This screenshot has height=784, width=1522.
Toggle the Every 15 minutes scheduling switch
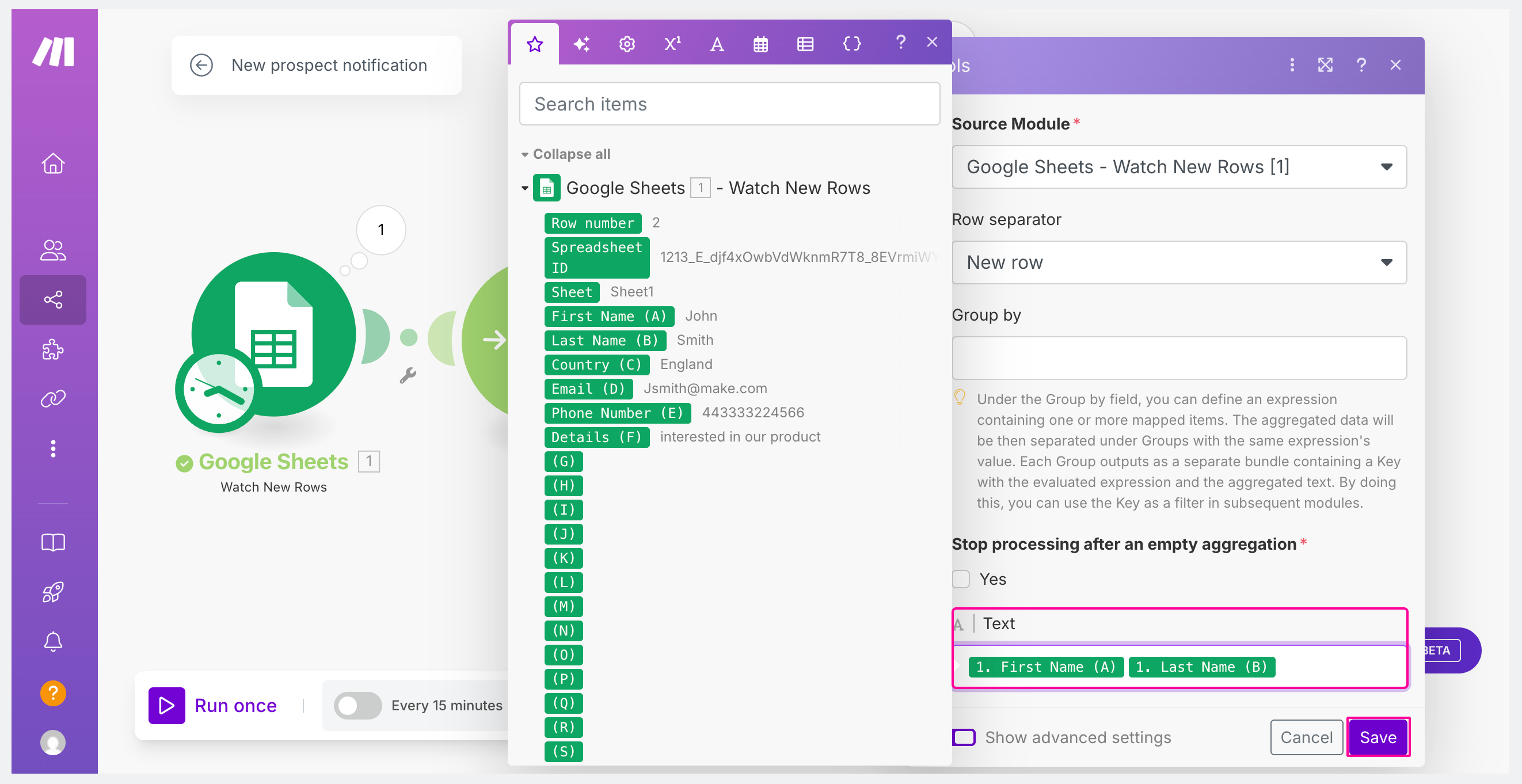[357, 705]
